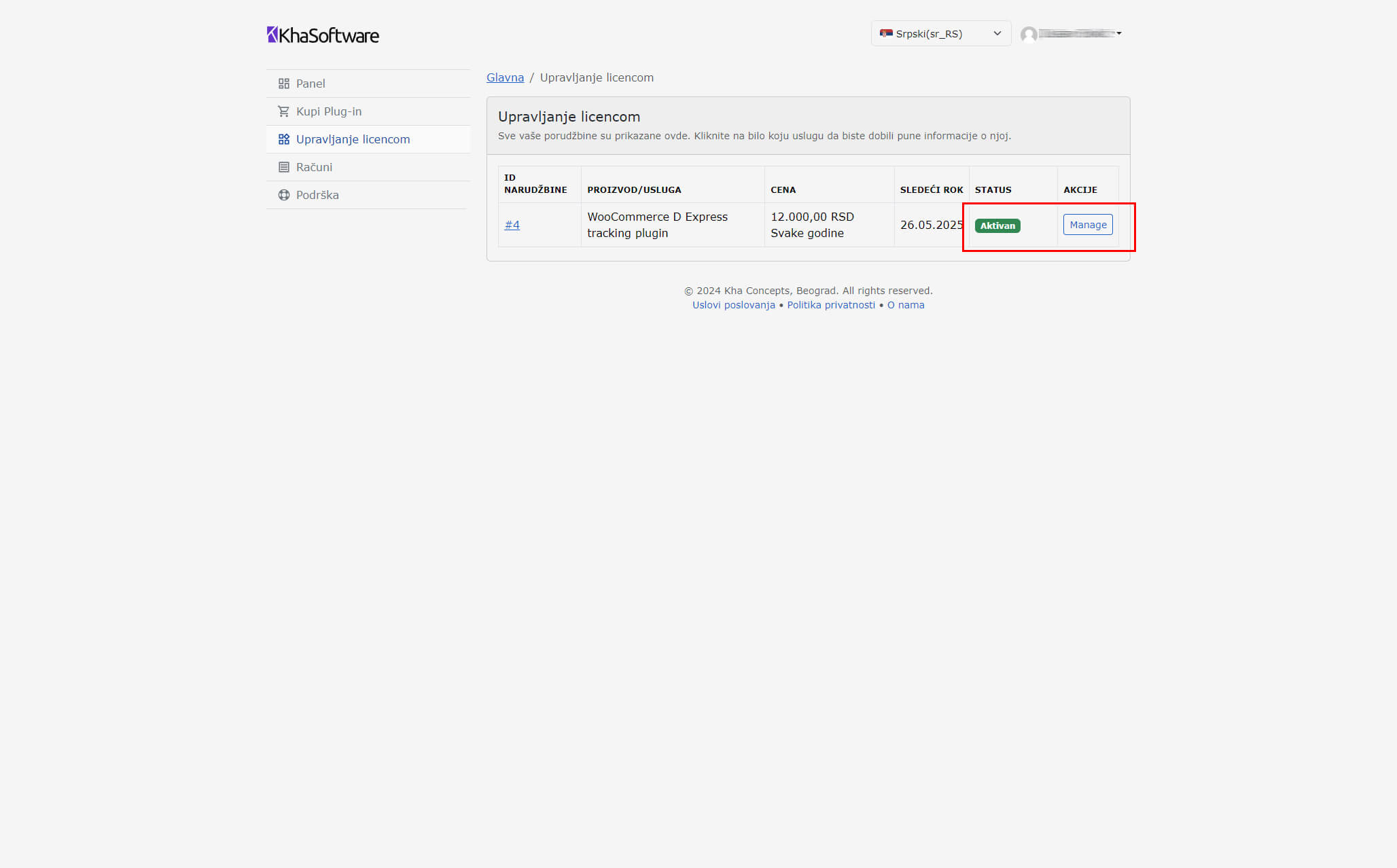Click the Upravljanje licencom breadcrumb text

[x=597, y=77]
